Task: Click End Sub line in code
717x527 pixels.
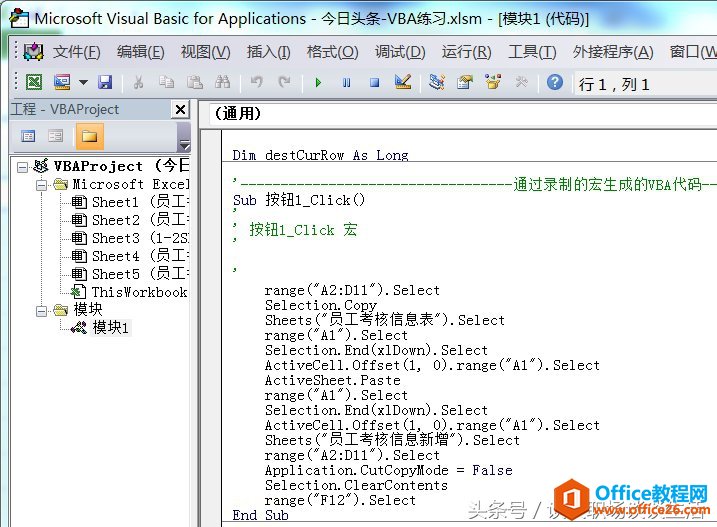Action: (260, 515)
